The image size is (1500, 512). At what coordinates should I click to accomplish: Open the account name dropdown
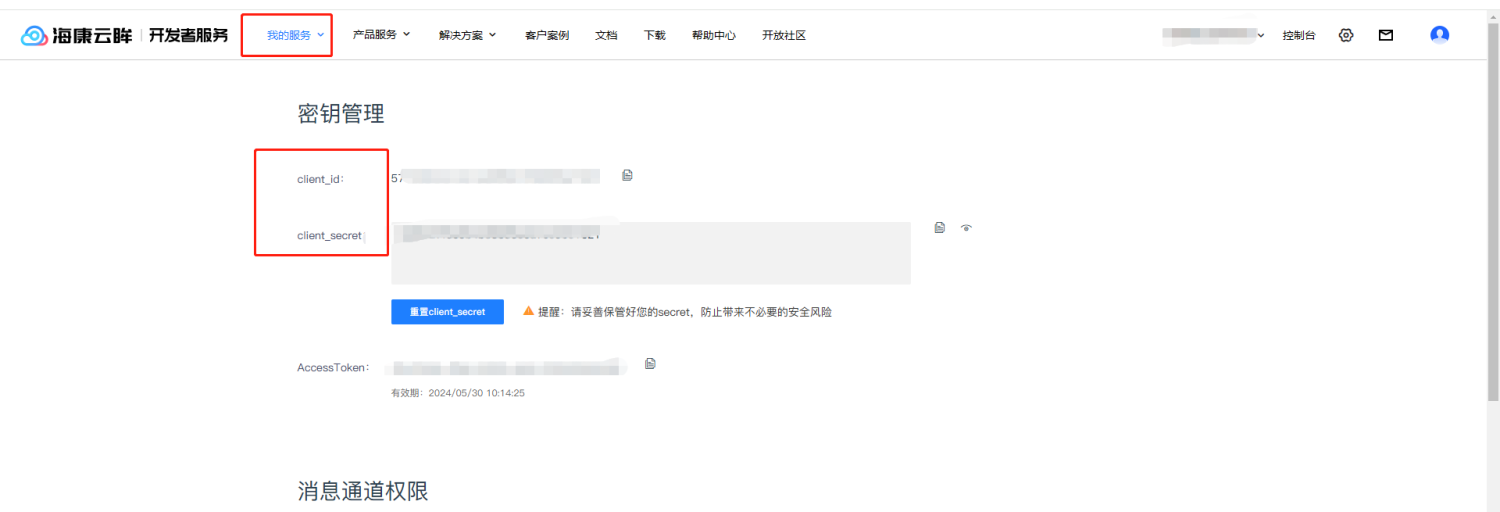(1214, 35)
